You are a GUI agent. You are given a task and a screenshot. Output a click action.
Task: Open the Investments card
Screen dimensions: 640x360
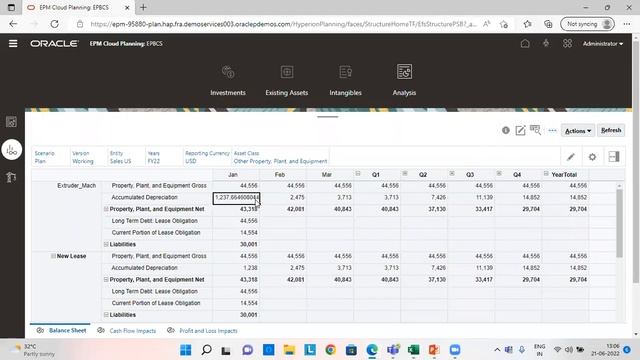228,80
